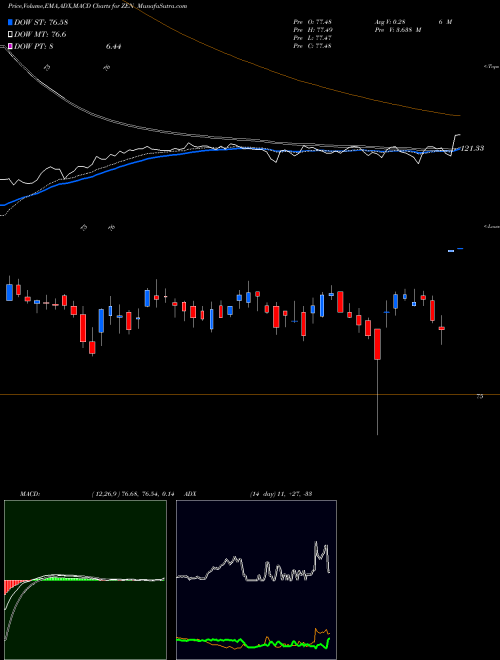Click the 'Pre O: 77.48' value
Viewport: 500px width, 660px height.
[x=312, y=22]
